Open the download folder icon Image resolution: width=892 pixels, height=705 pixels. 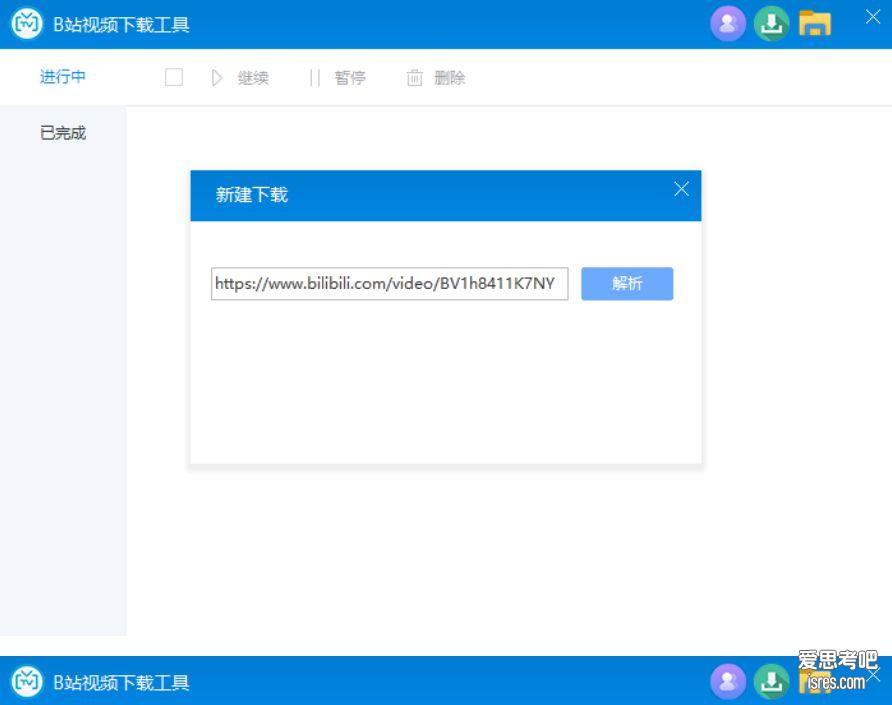(815, 24)
